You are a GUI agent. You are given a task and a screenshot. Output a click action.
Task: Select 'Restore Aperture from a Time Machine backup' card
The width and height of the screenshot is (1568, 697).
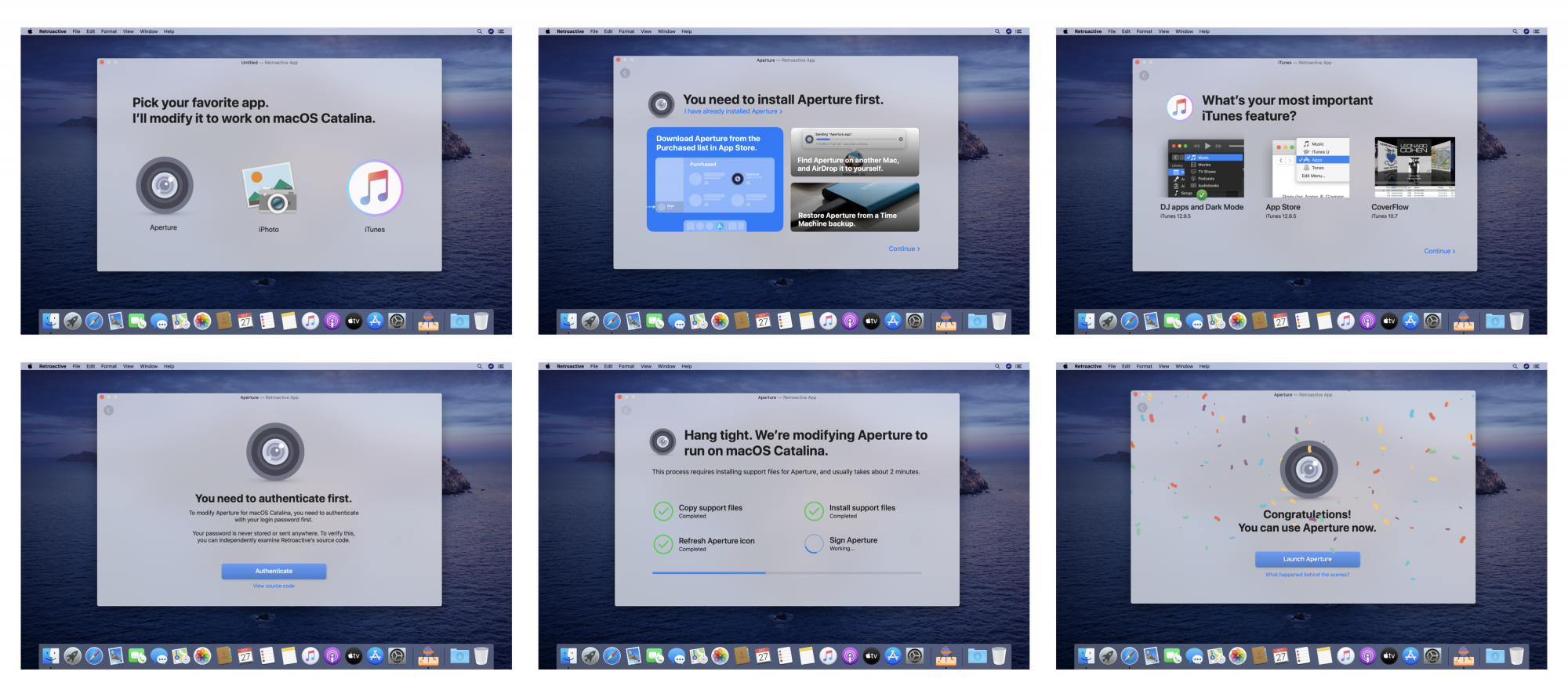(x=855, y=207)
